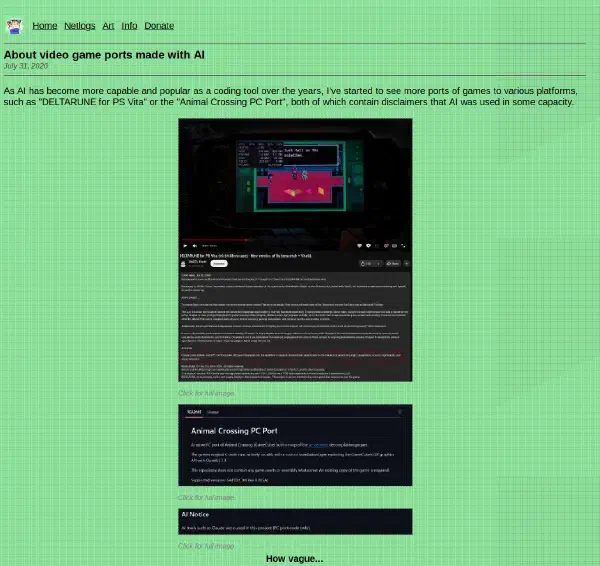
Task: Open the Home navigation link
Action: point(45,26)
